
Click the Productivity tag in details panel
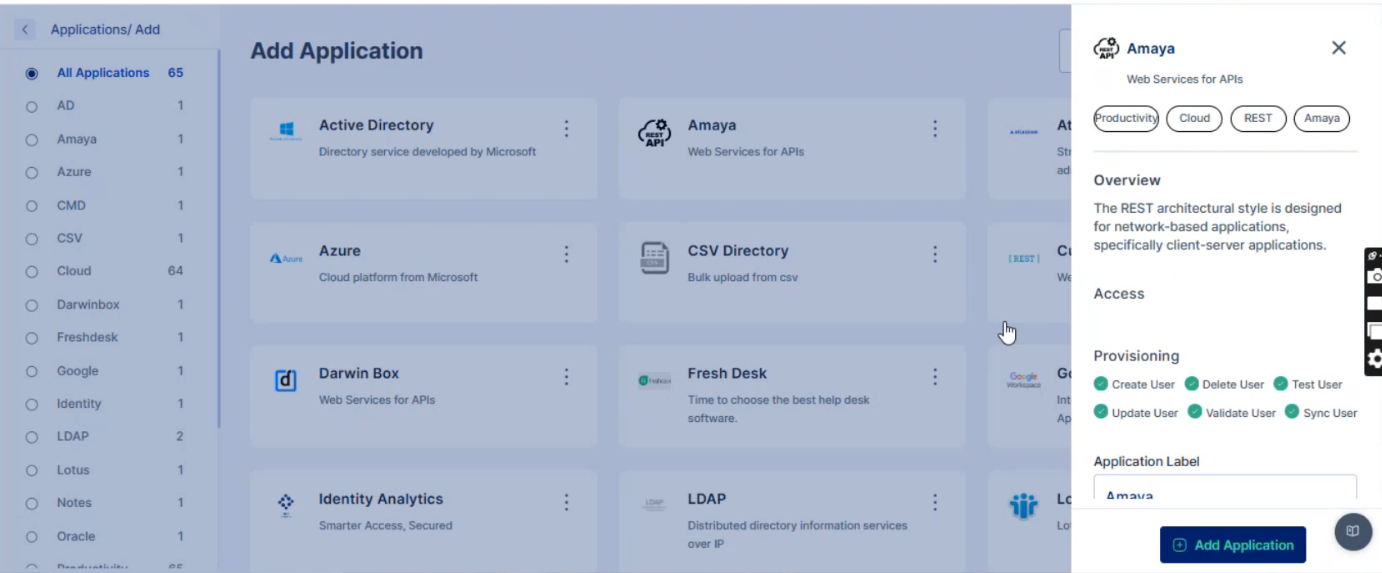tap(1126, 118)
